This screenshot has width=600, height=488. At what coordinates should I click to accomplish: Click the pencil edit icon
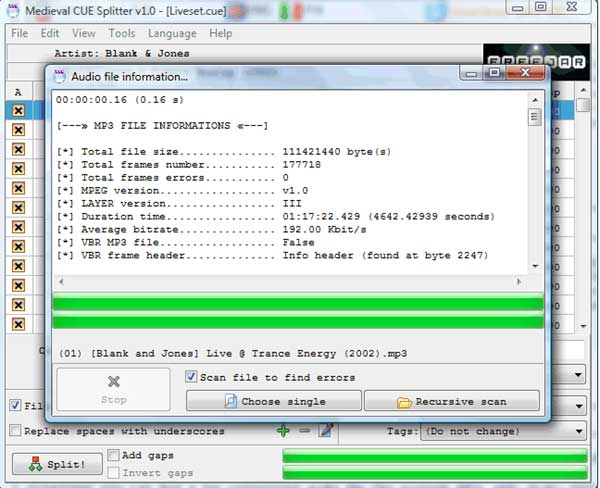coord(326,431)
